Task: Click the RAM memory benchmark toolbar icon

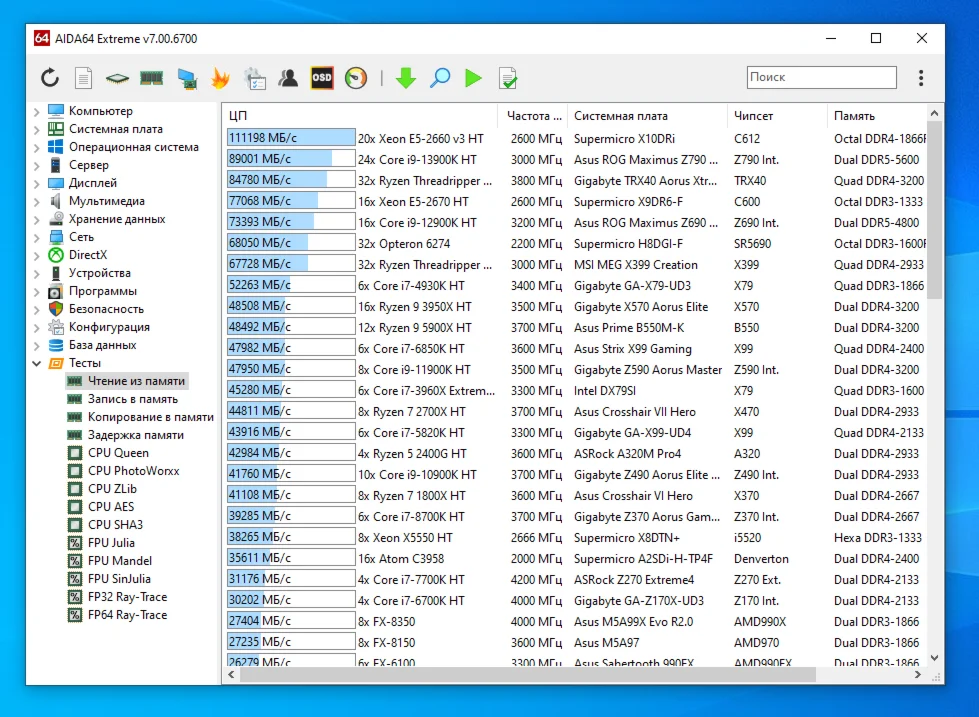Action: tap(151, 78)
